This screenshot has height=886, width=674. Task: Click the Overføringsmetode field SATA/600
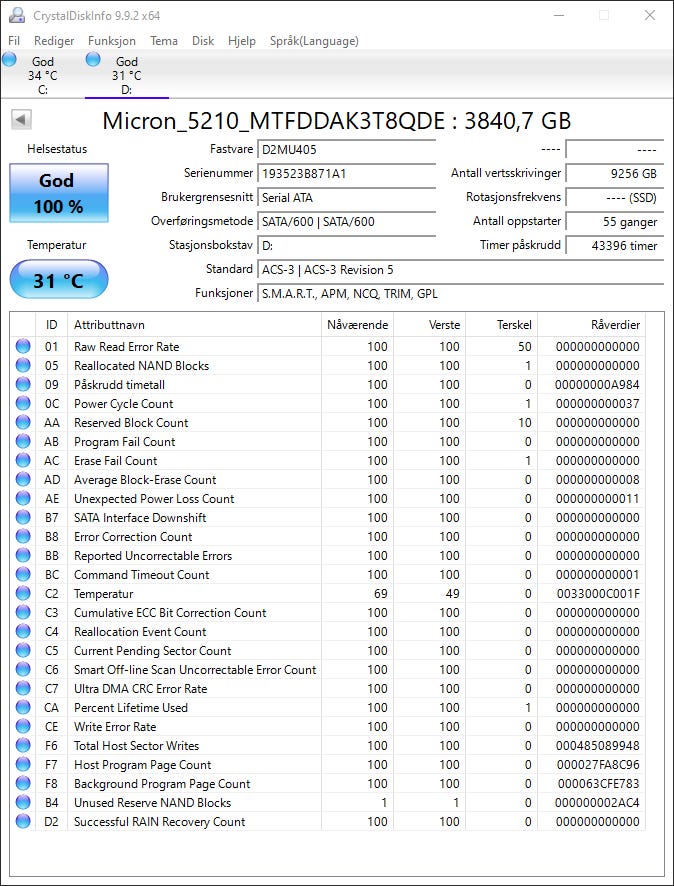[x=346, y=222]
